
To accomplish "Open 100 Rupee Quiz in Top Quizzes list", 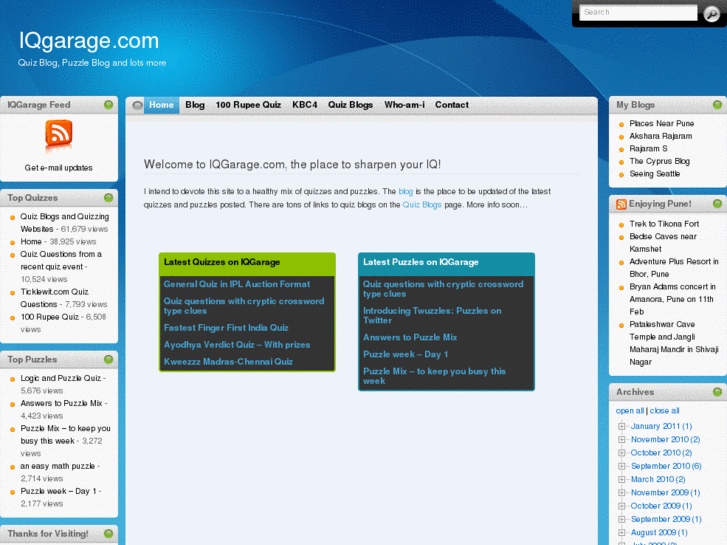I will point(50,317).
